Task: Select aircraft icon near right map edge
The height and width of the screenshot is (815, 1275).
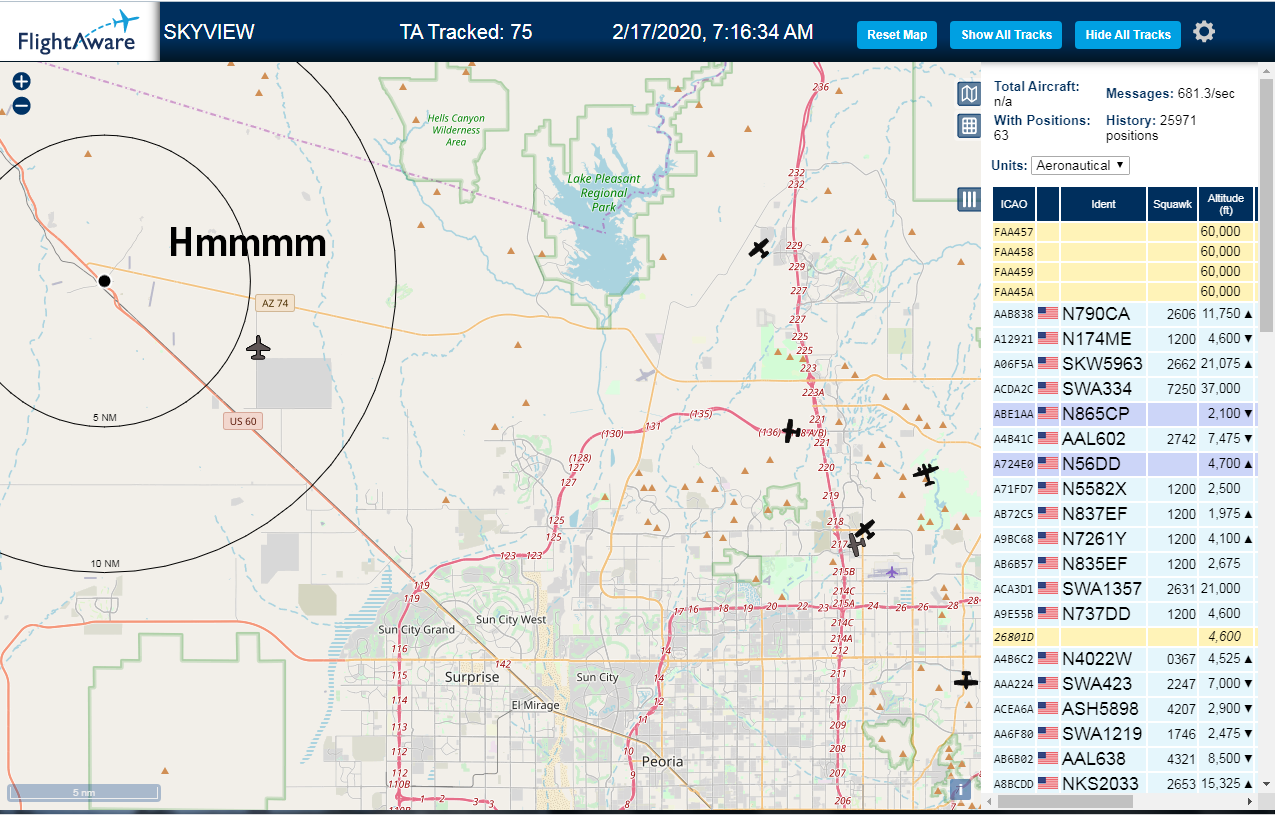Action: [965, 680]
